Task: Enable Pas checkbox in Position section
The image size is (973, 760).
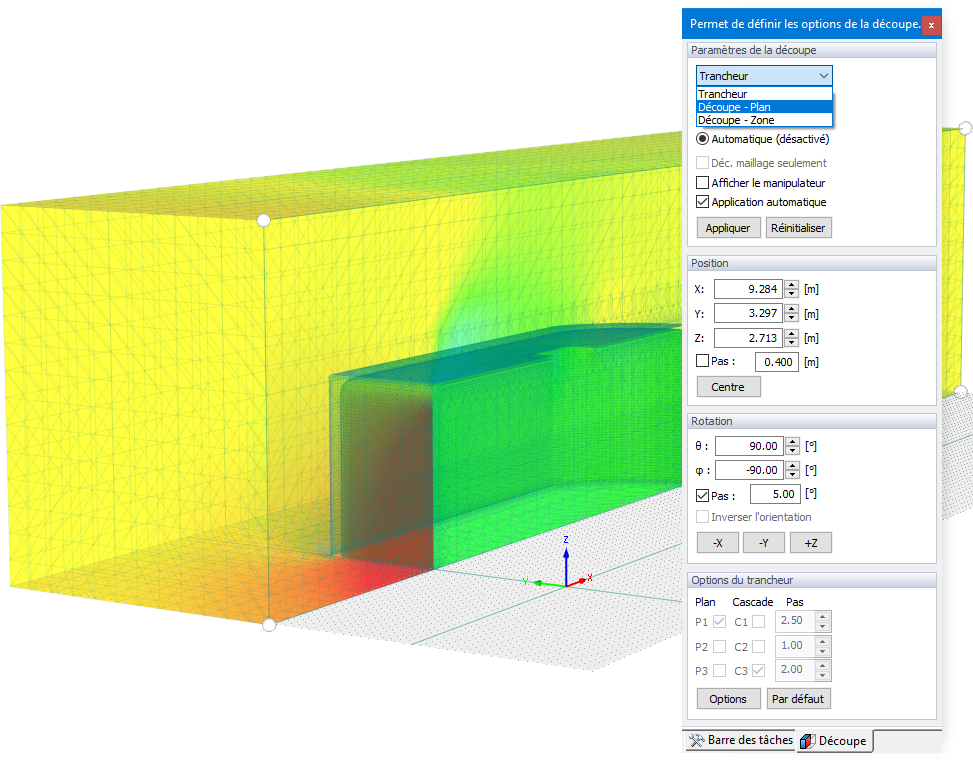Action: click(702, 360)
